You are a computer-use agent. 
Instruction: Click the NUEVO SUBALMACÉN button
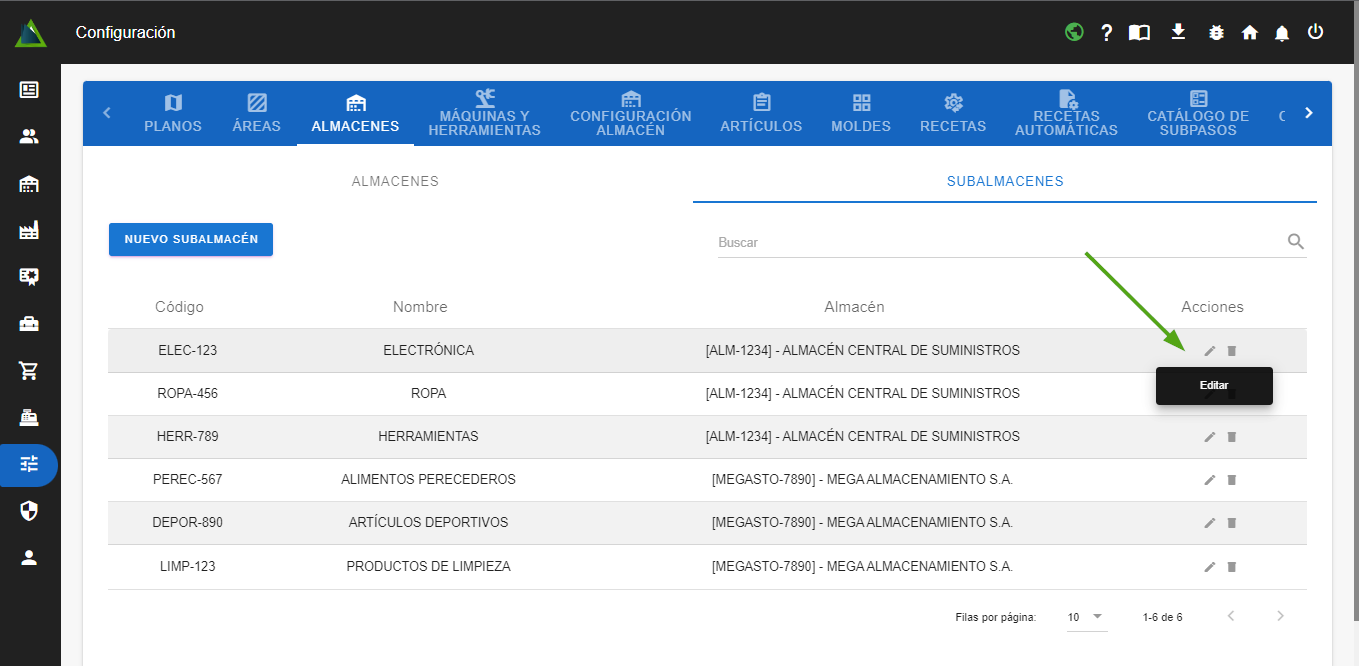coord(191,240)
